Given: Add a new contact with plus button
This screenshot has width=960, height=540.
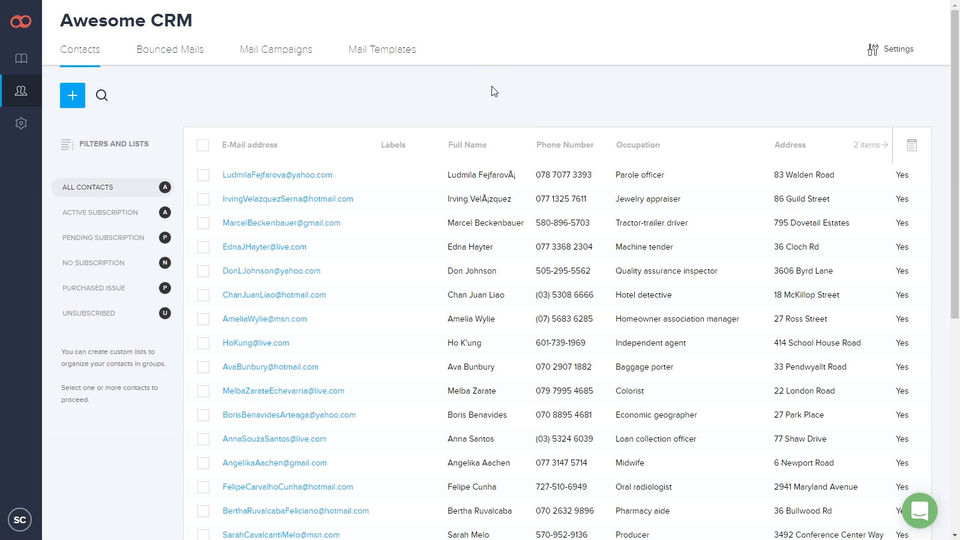Looking at the screenshot, I should (x=72, y=96).
